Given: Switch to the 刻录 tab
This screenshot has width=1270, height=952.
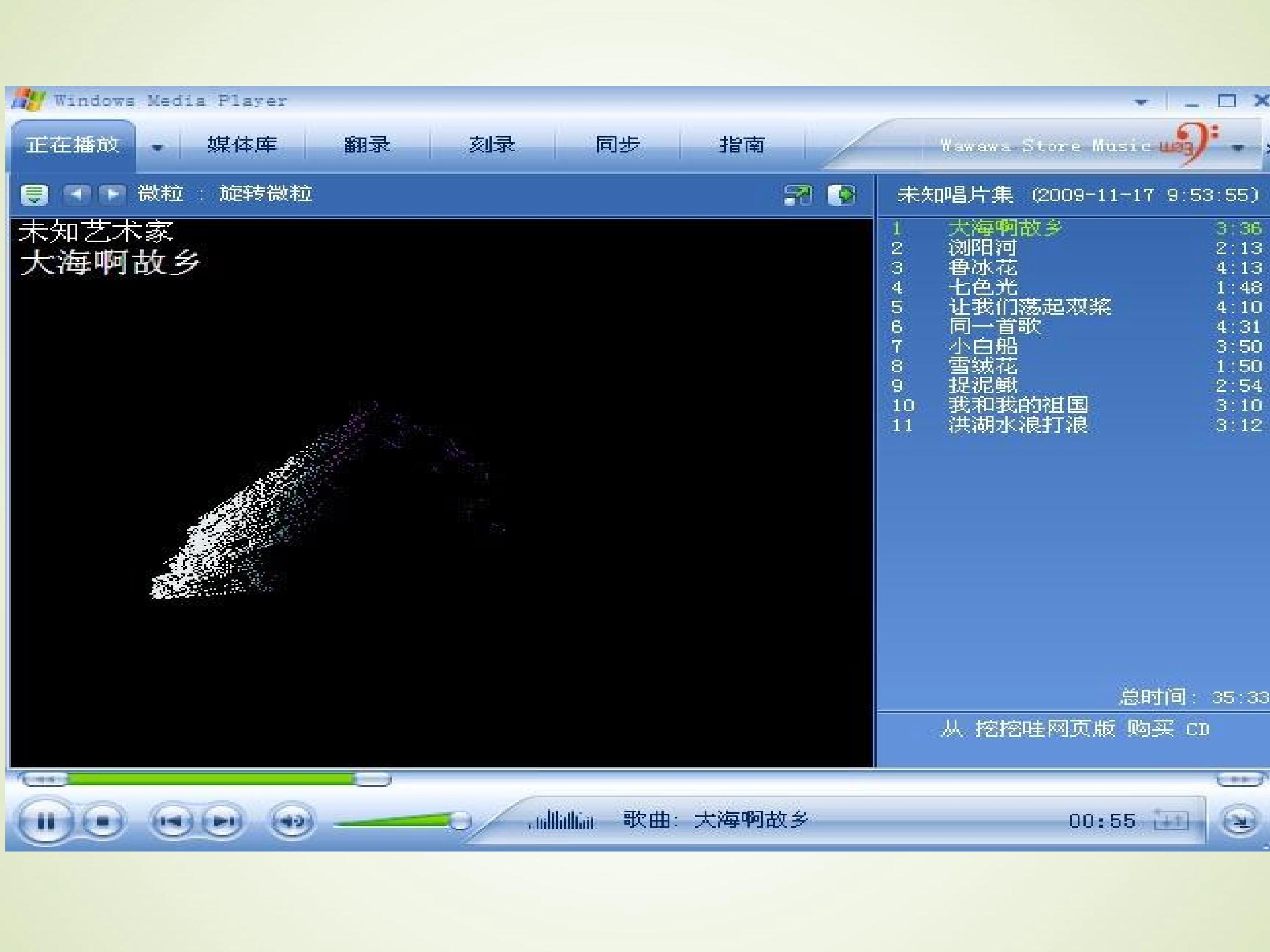Looking at the screenshot, I should point(492,145).
